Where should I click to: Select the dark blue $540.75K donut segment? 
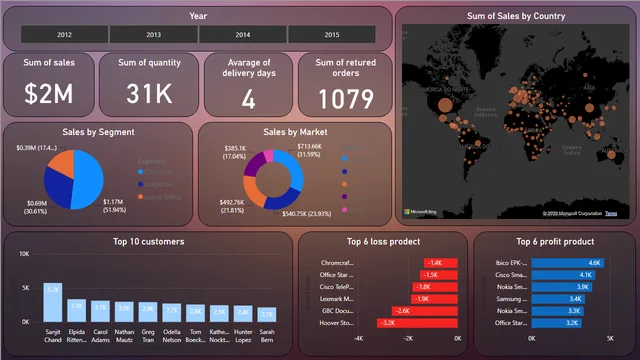click(x=282, y=201)
